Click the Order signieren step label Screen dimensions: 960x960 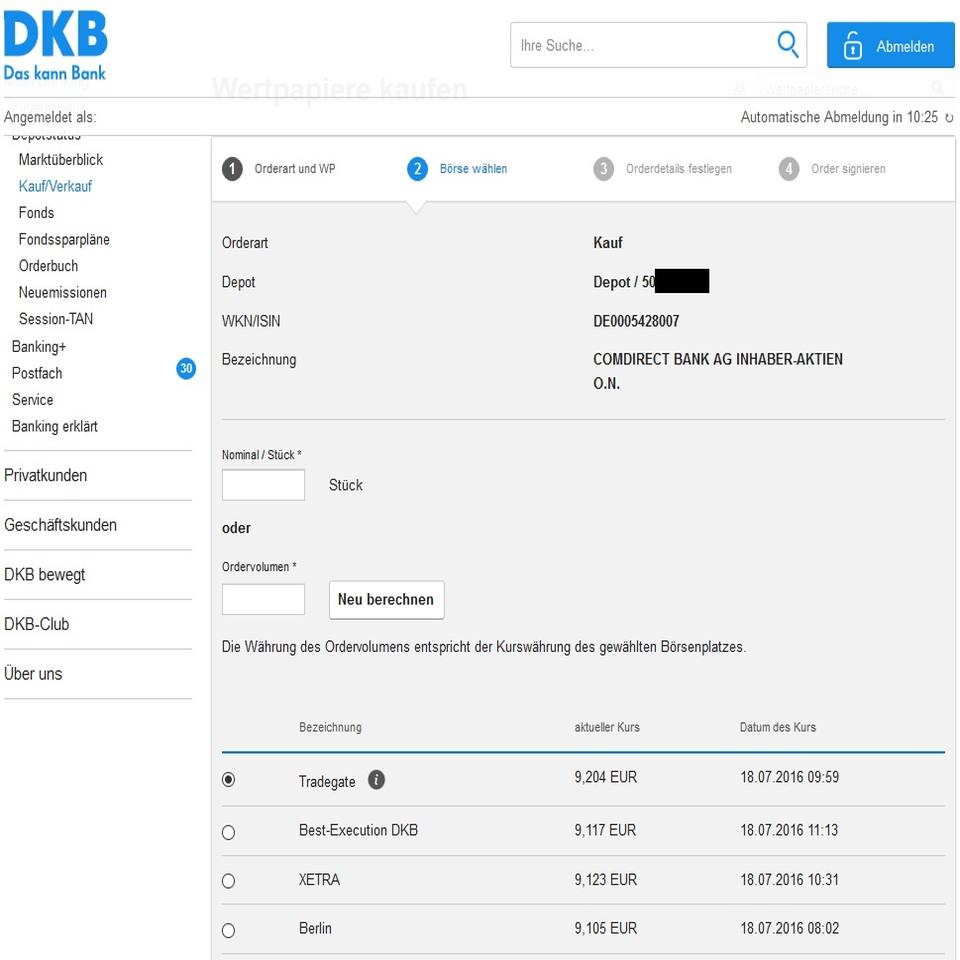point(848,169)
